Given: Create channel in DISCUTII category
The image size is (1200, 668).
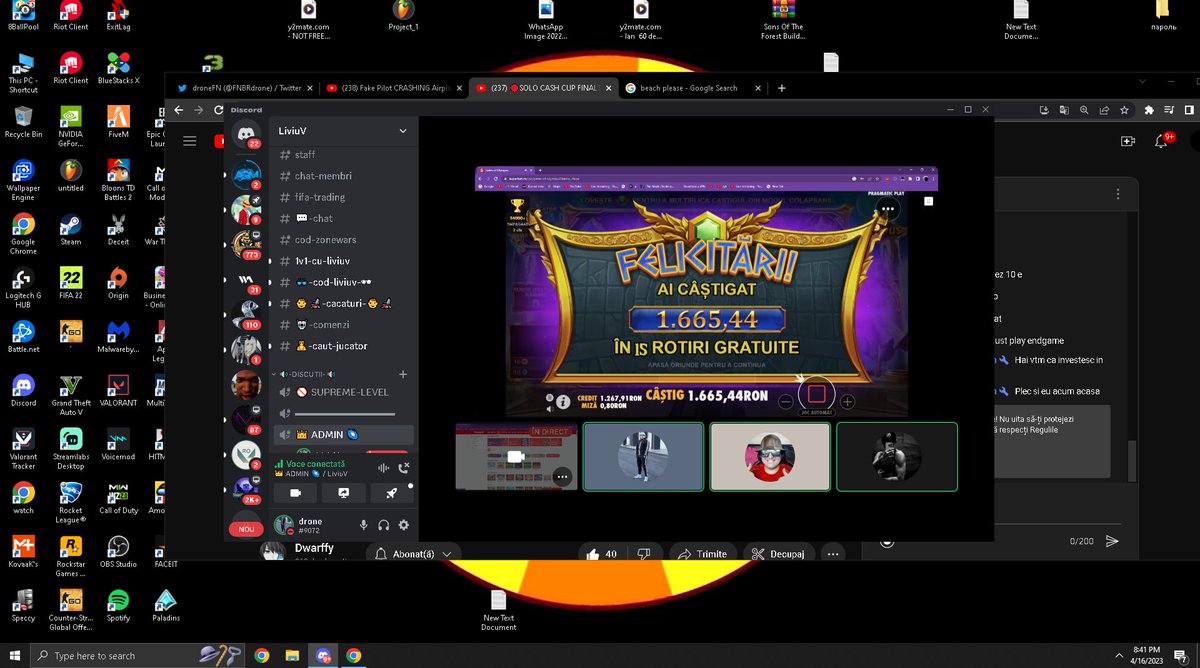Looking at the screenshot, I should tap(403, 374).
